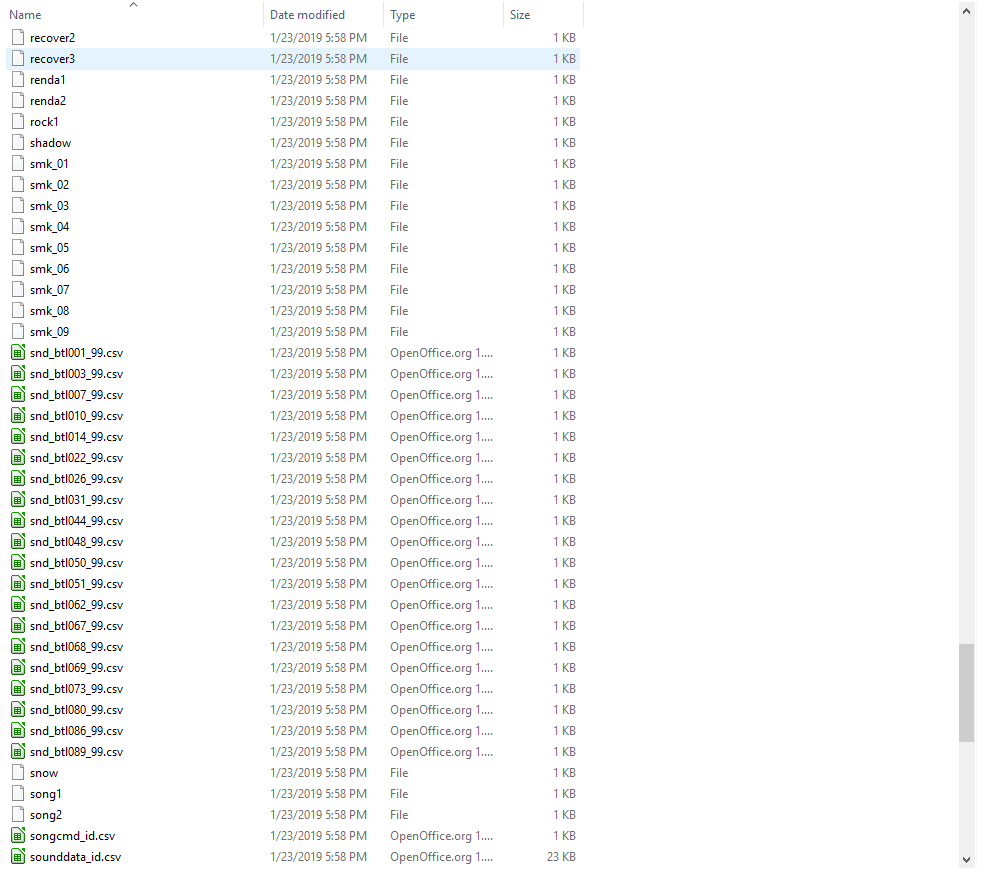Click the spreadsheet icon of snd_btl003_99.csv
Viewport: 986px width, 874px height.
pos(18,373)
